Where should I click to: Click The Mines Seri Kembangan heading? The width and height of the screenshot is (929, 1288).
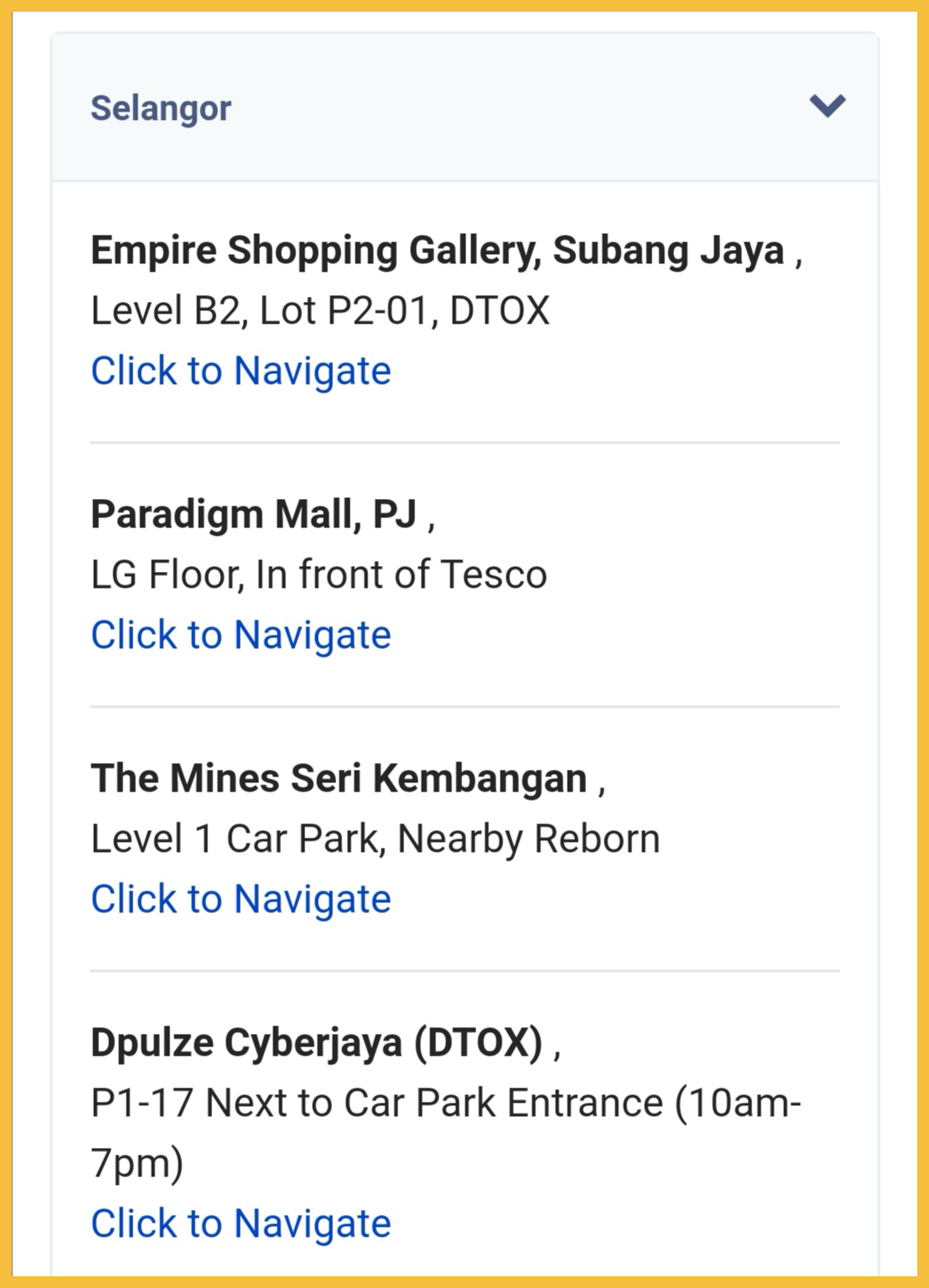[339, 778]
